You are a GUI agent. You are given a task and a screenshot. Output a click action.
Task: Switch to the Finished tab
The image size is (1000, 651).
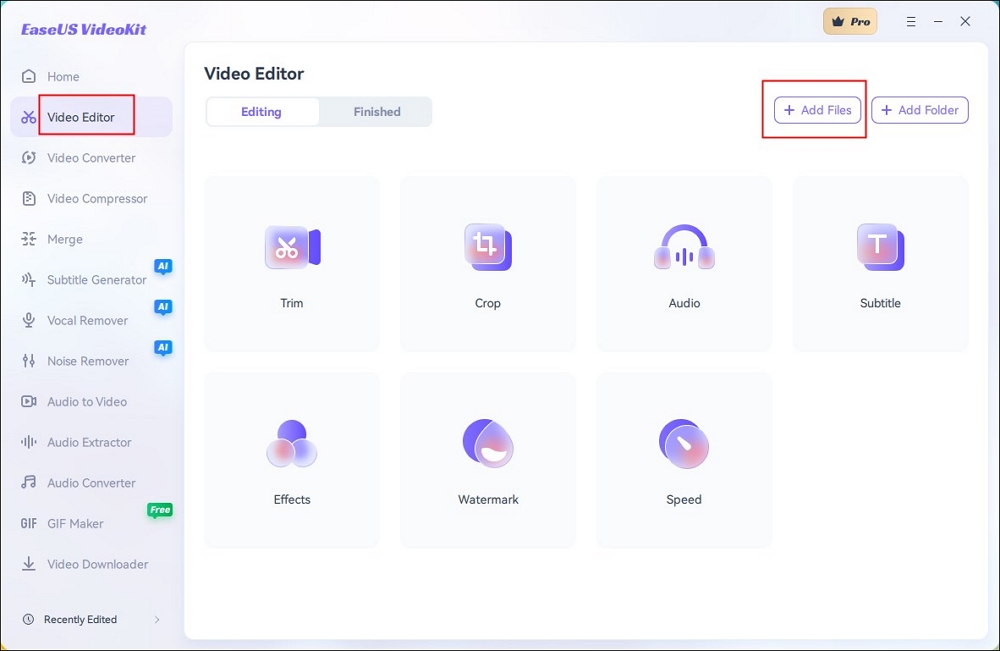click(x=375, y=111)
